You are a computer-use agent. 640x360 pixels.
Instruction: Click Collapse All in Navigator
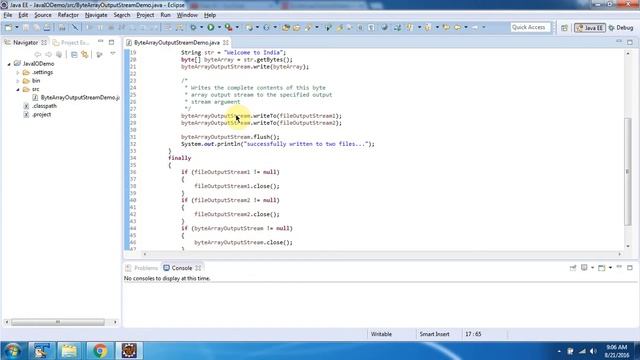click(x=74, y=54)
